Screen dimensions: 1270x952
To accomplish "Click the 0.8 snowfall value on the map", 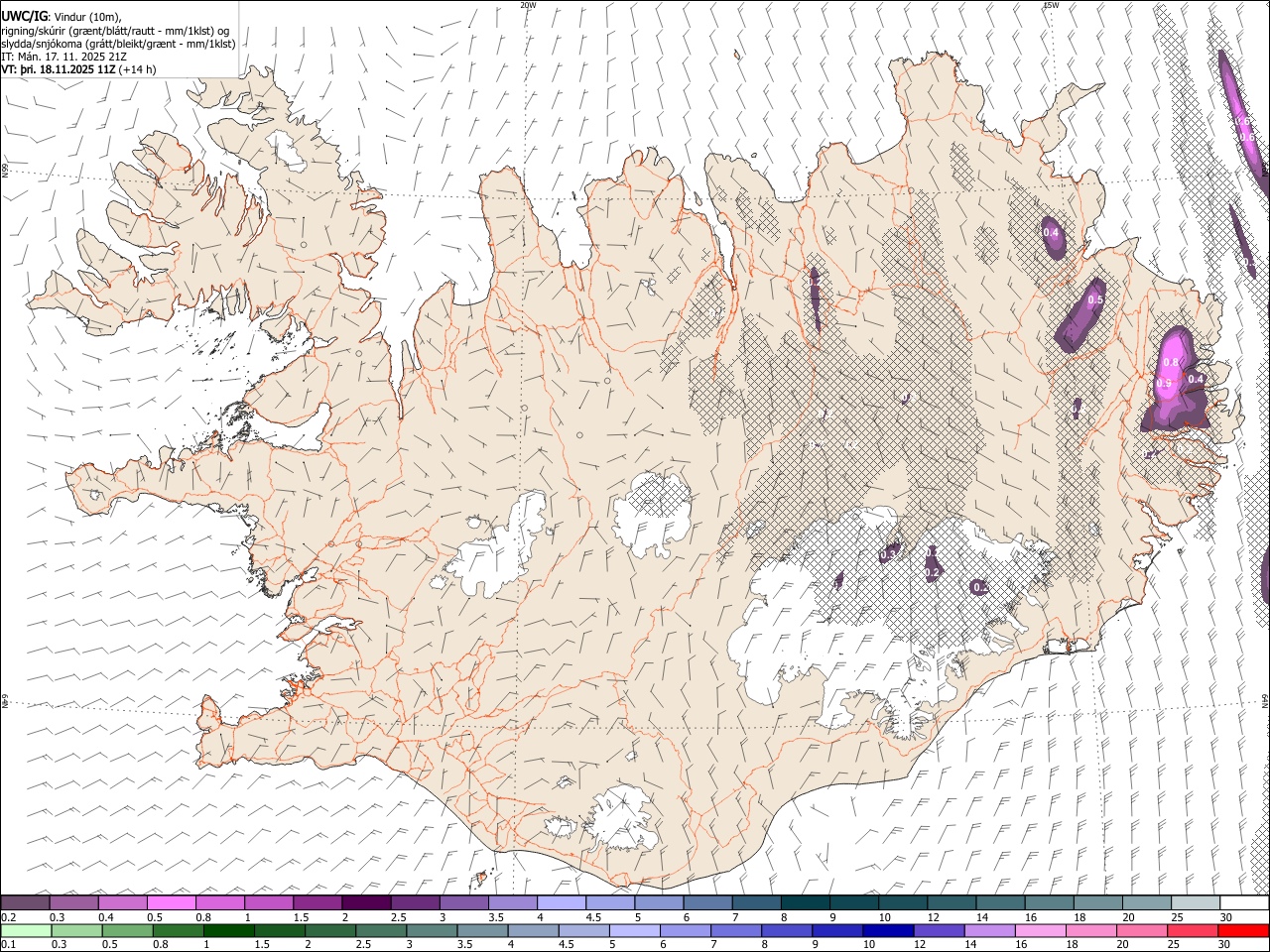I will point(1172,363).
